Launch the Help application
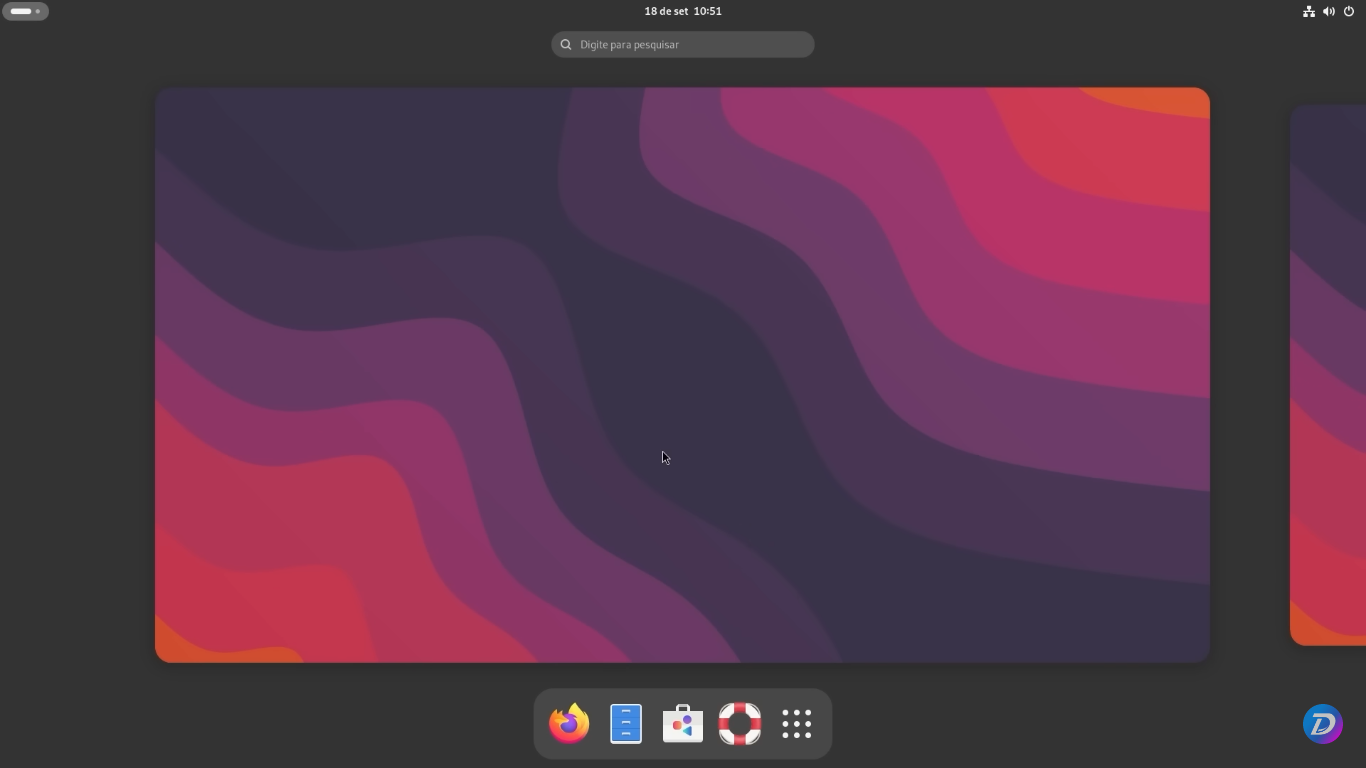The height and width of the screenshot is (768, 1366). click(x=739, y=723)
